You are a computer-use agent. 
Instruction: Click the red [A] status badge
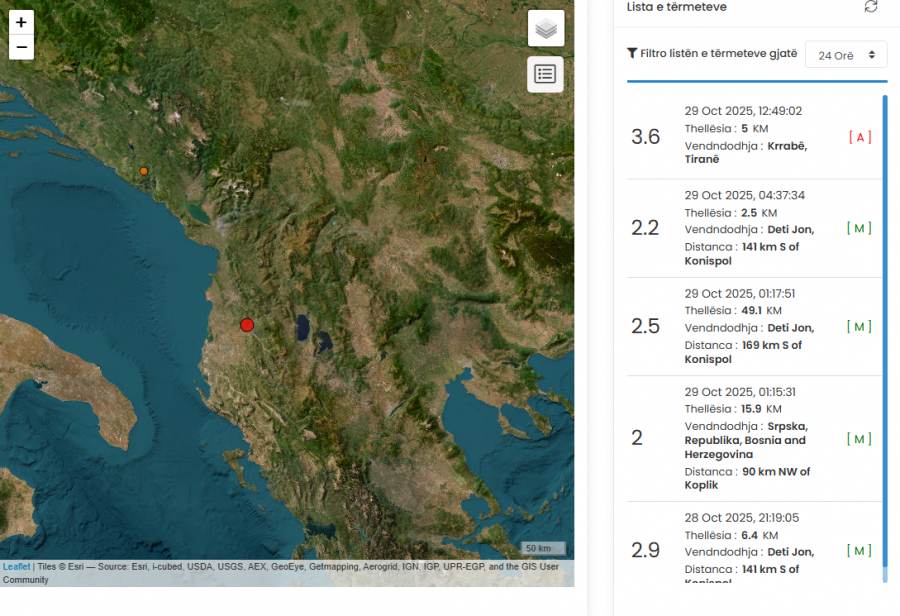click(860, 137)
